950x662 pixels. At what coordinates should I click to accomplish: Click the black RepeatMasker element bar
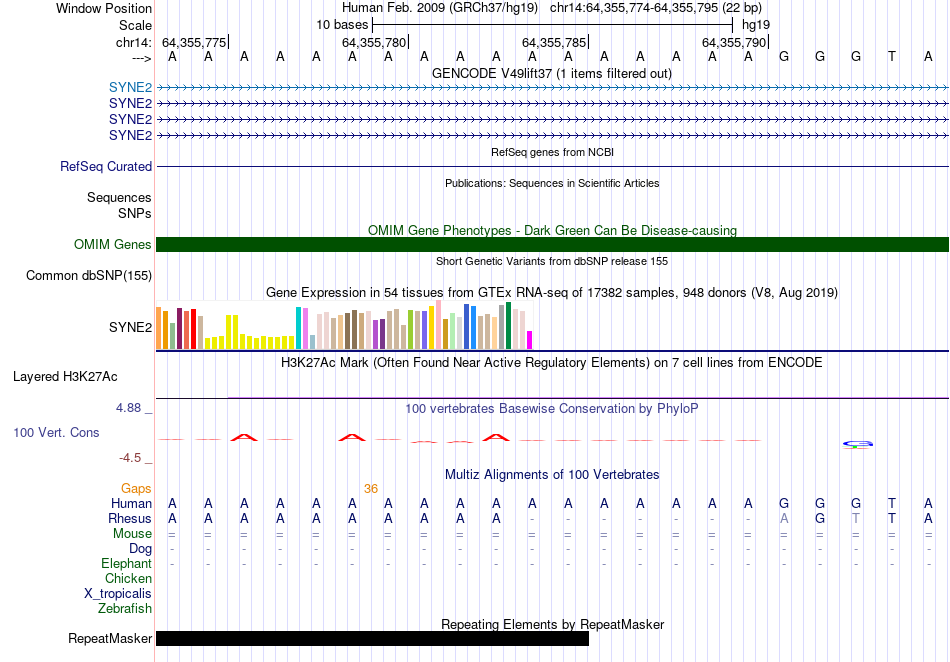(372, 638)
